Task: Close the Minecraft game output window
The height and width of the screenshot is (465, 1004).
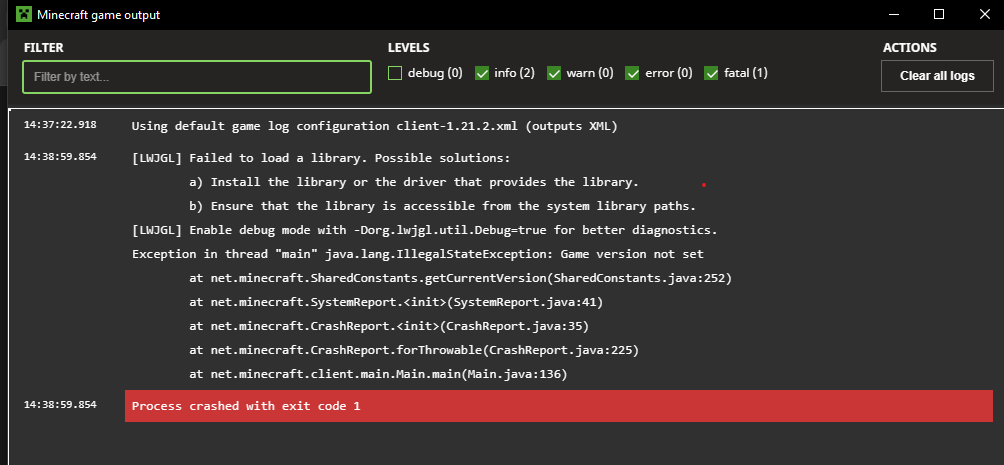Action: click(x=985, y=14)
